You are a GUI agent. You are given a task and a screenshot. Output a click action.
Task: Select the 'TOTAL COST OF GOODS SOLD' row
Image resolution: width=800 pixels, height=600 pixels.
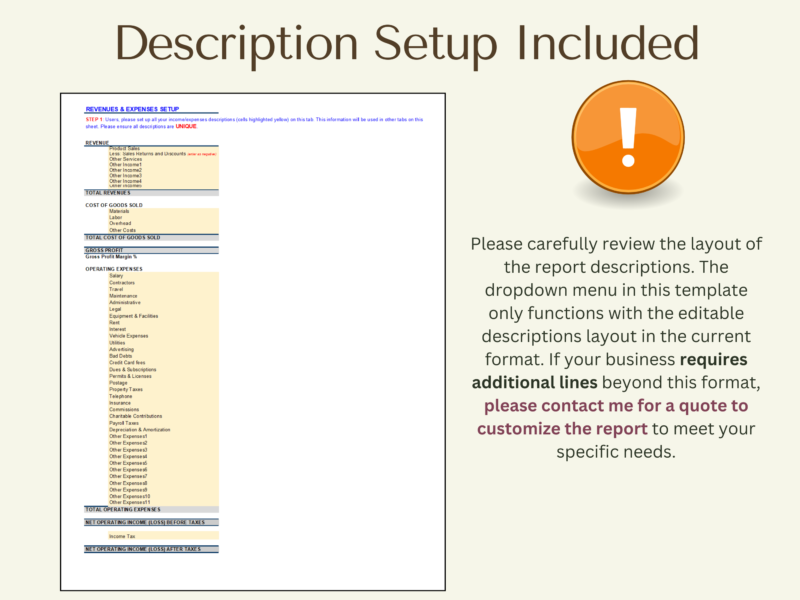(152, 238)
